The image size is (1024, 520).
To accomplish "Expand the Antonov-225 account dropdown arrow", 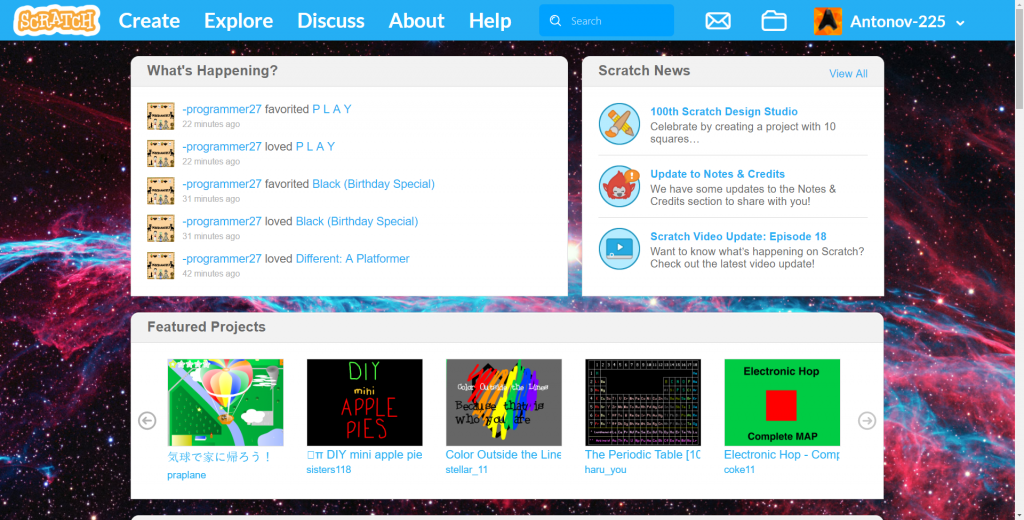I will tap(960, 23).
